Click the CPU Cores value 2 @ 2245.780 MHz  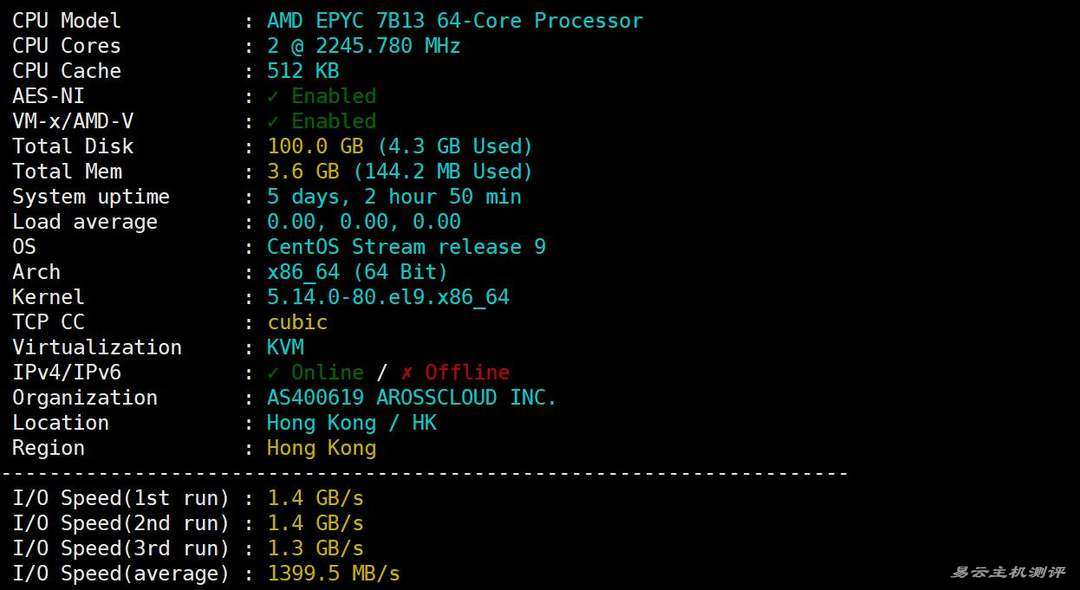[x=363, y=46]
